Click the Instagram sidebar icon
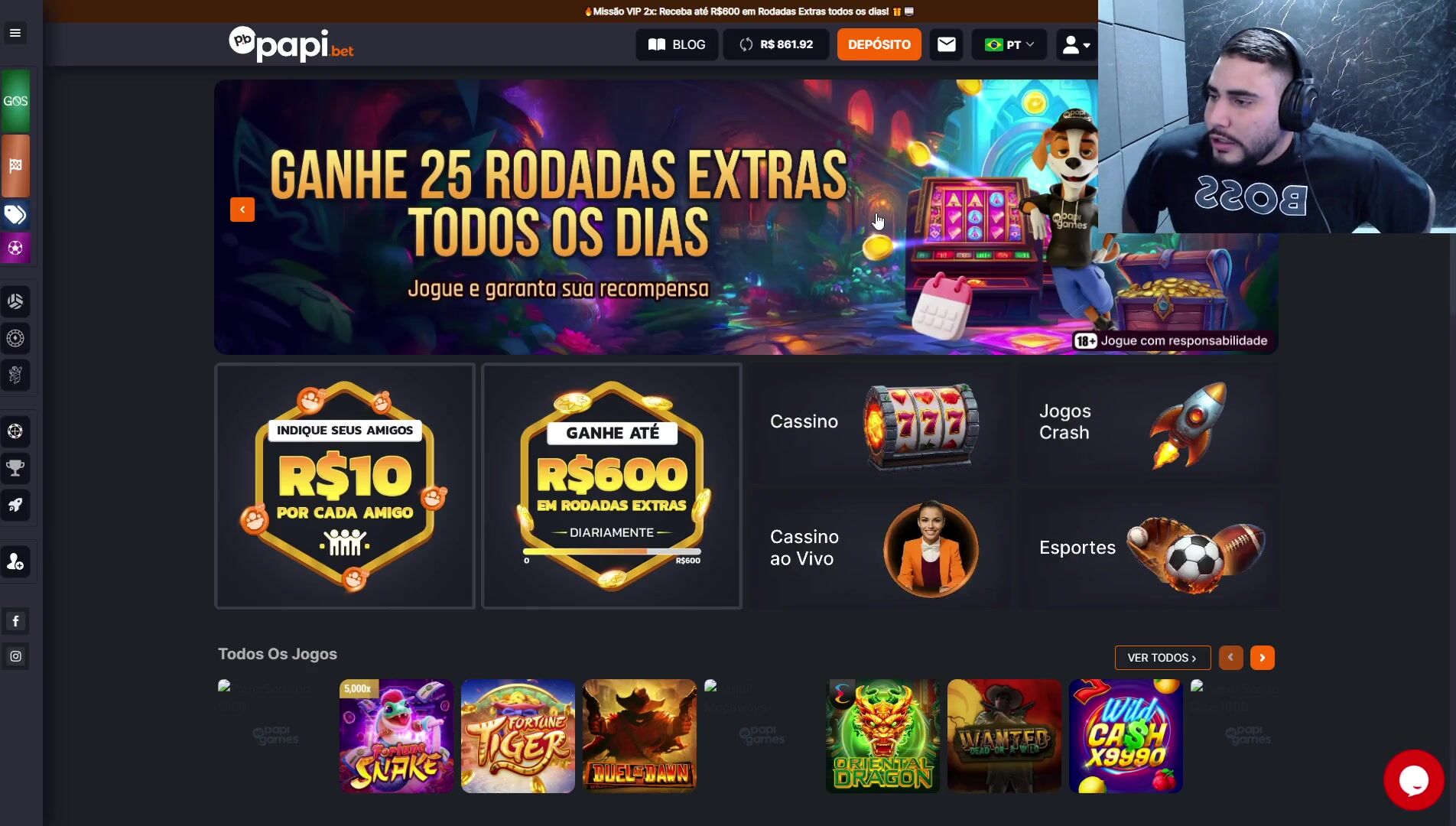The image size is (1456, 826). (x=15, y=656)
